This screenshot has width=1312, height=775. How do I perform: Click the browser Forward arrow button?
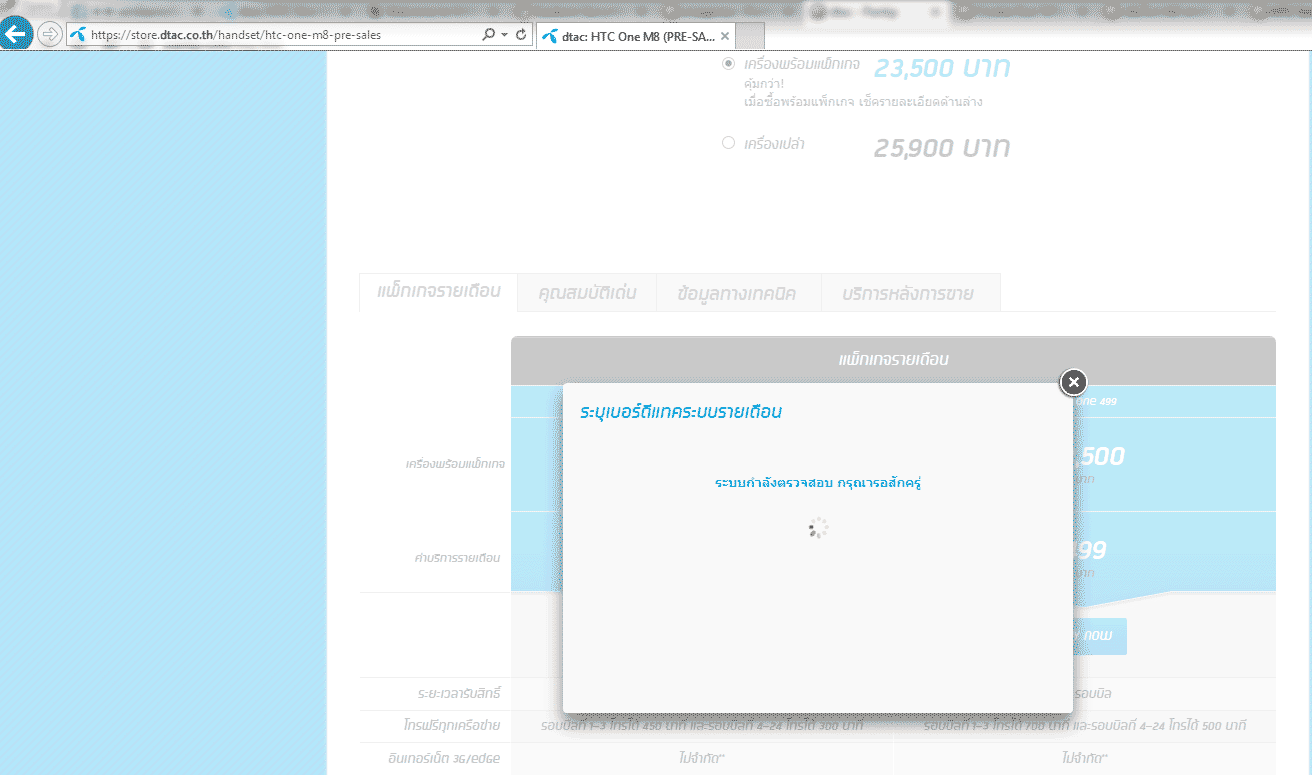pyautogui.click(x=50, y=35)
